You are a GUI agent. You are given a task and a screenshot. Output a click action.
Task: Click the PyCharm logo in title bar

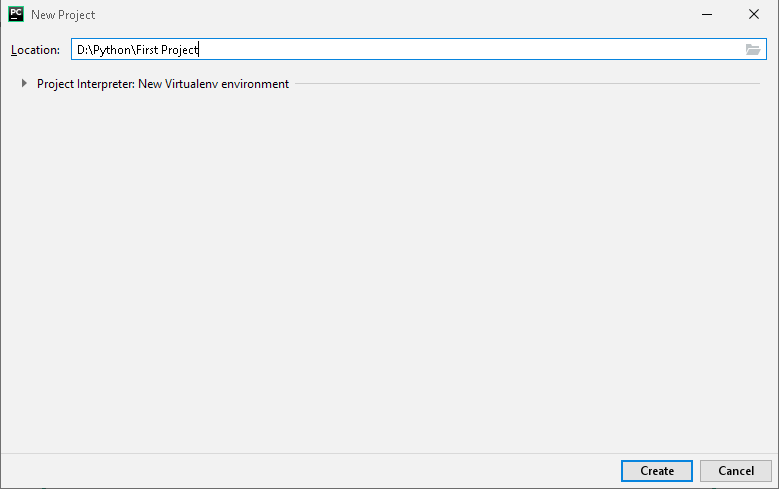(x=16, y=14)
